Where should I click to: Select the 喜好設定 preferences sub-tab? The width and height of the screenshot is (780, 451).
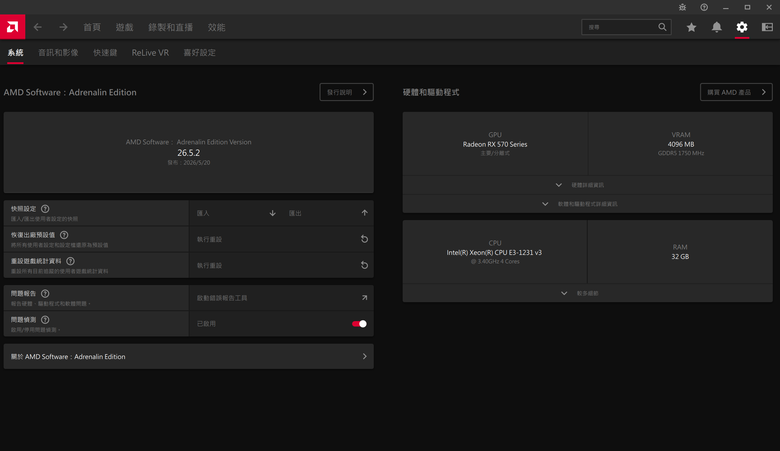[199, 53]
